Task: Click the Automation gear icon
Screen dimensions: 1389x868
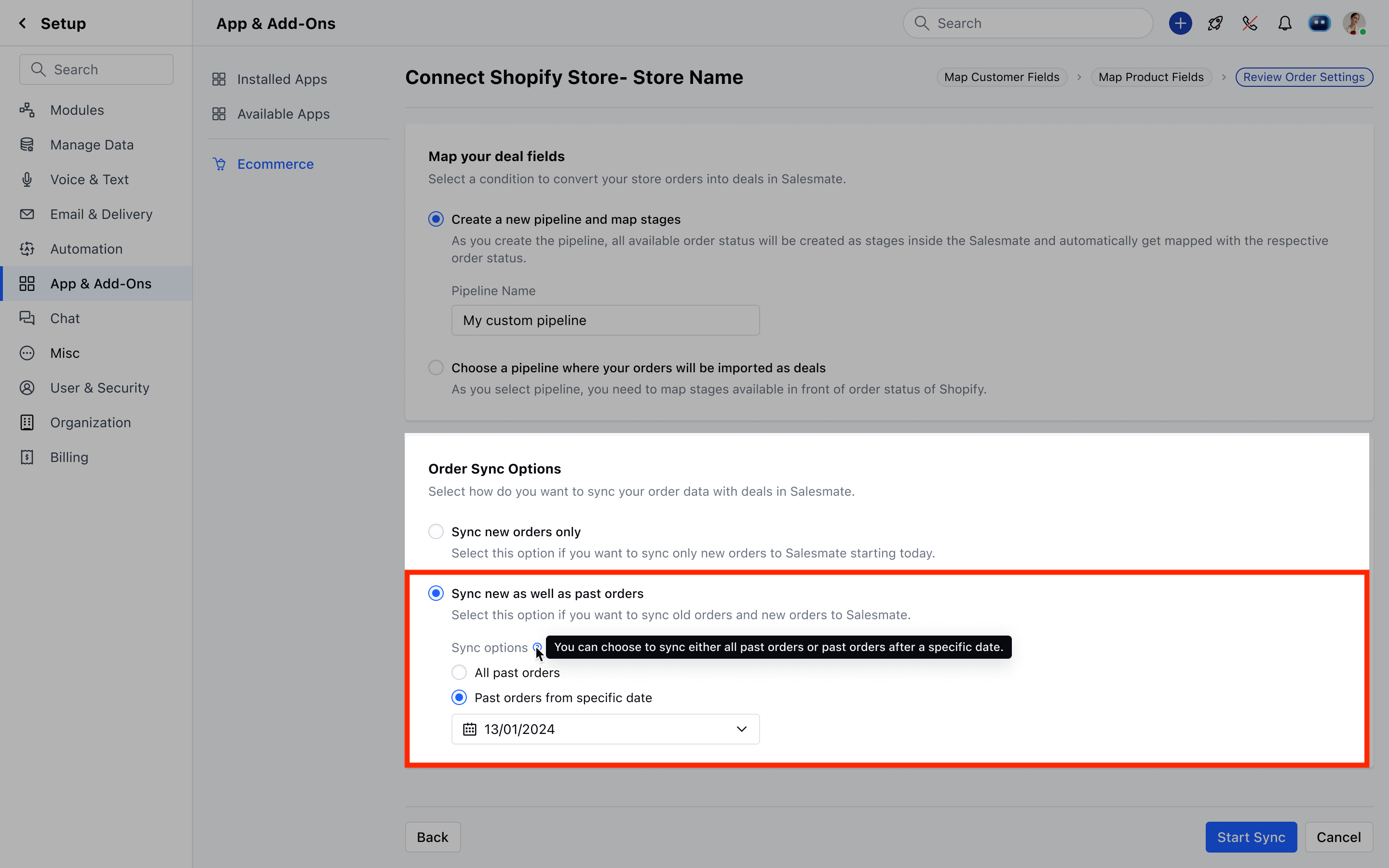Action: point(27,248)
